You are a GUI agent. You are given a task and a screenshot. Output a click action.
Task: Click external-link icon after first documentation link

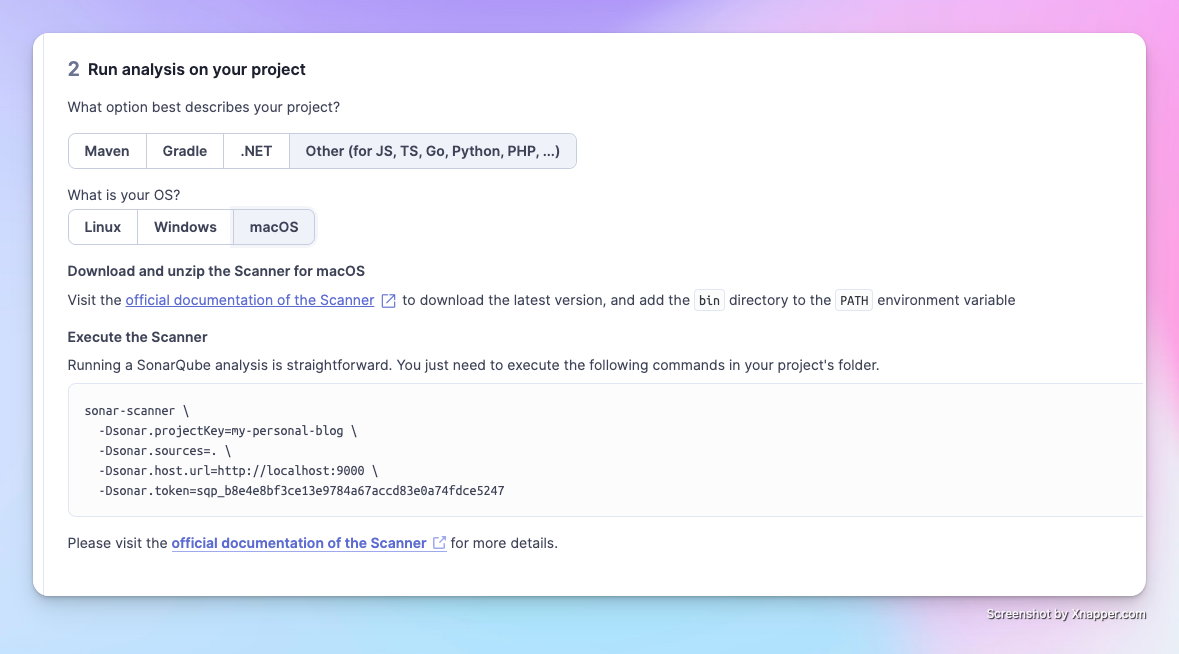click(389, 301)
